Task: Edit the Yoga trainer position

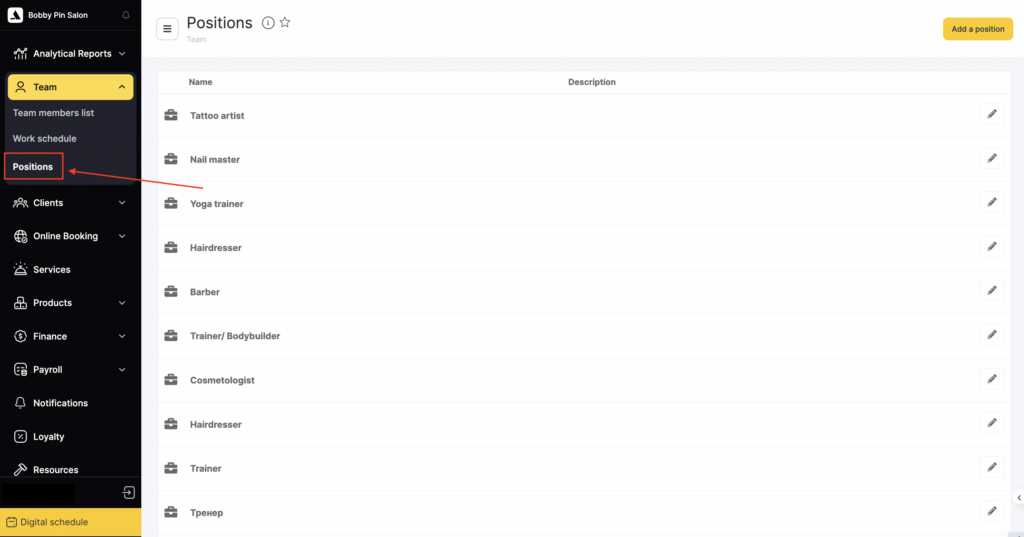Action: [x=992, y=203]
